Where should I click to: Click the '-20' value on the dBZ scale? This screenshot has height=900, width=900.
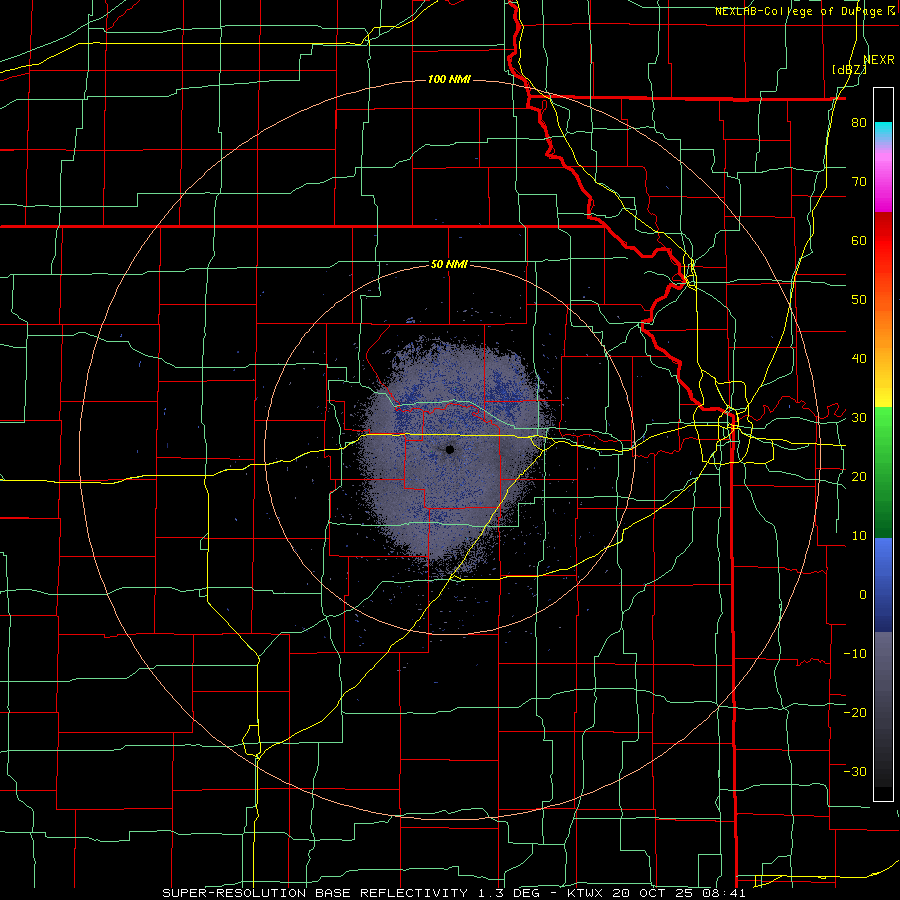click(x=855, y=712)
